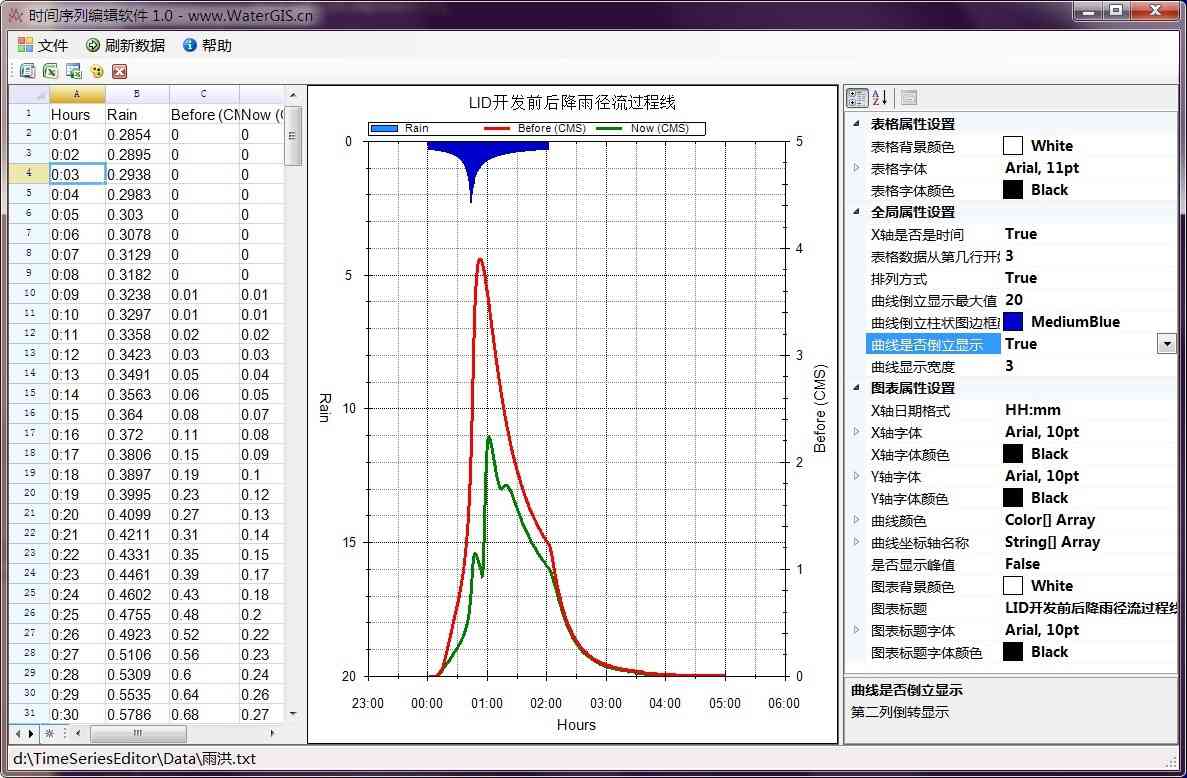The image size is (1187, 778).
Task: Click the Y轴字体颜色 Black swatch
Action: pyautogui.click(x=1013, y=497)
